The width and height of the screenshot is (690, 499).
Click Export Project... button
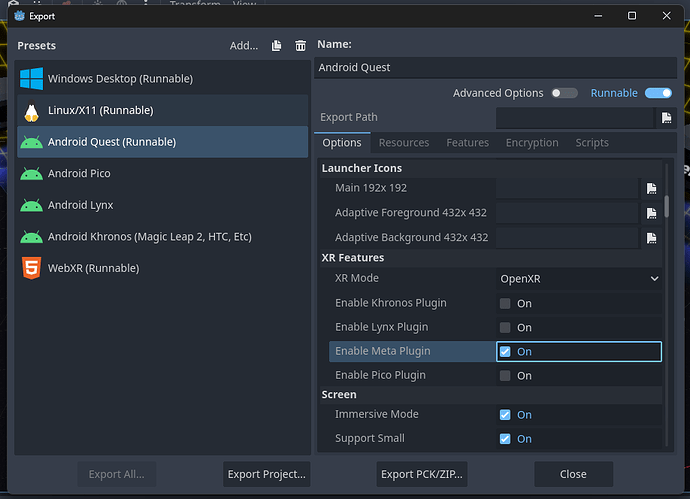pyautogui.click(x=267, y=474)
